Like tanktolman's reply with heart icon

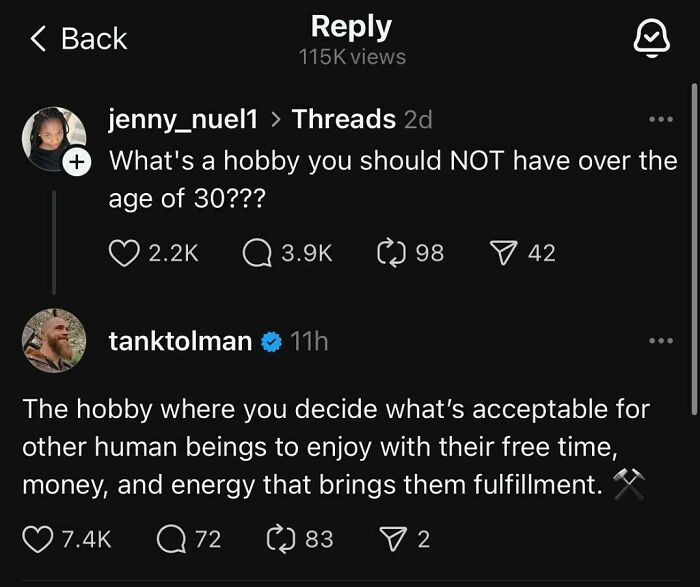[37, 539]
